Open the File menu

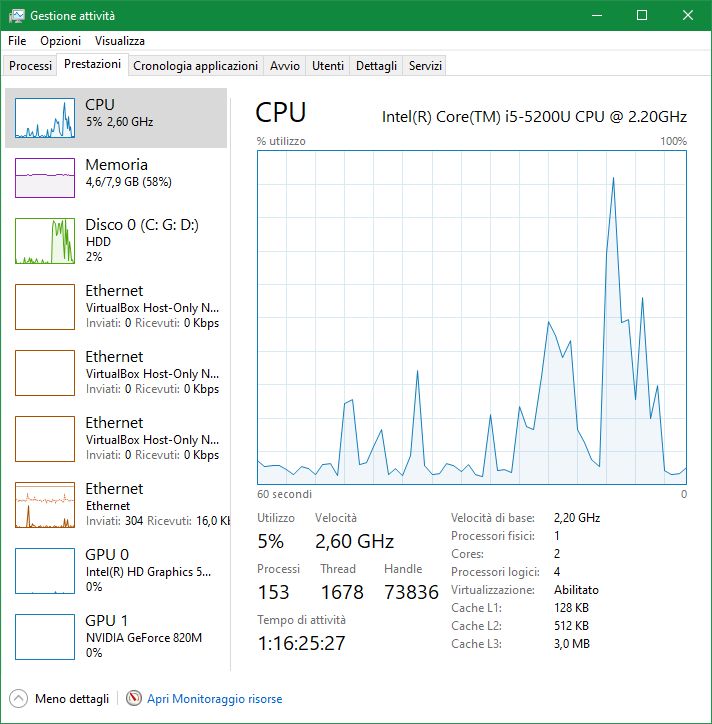point(17,41)
